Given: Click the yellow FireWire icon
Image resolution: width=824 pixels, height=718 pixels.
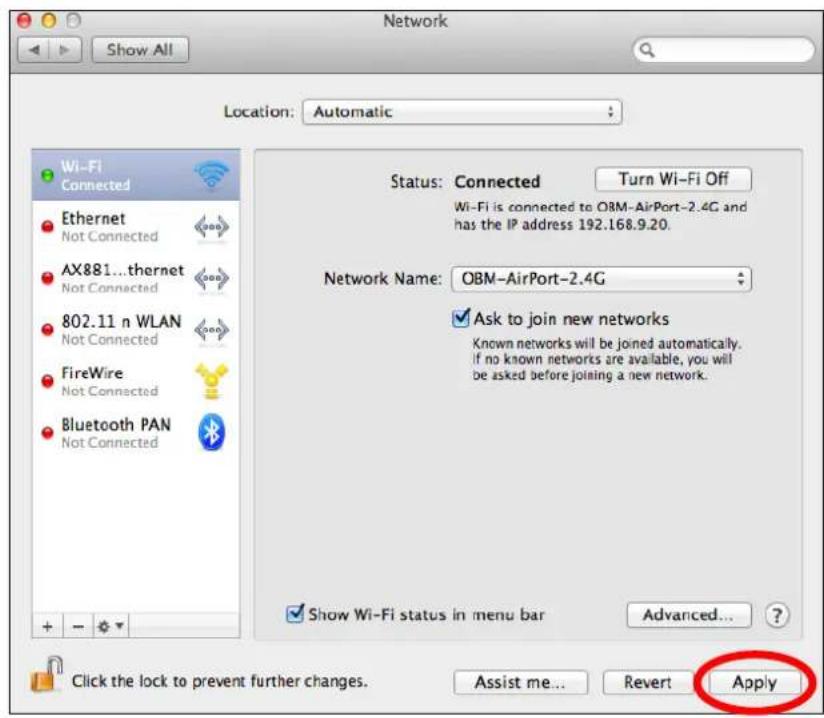Looking at the screenshot, I should pos(211,381).
